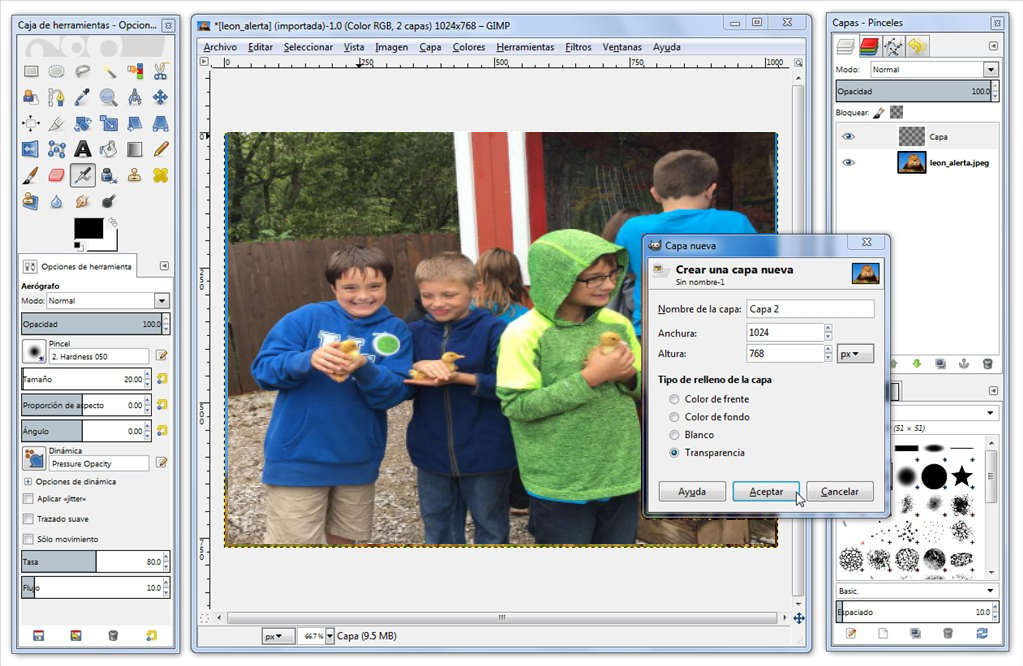This screenshot has width=1023, height=666.
Task: Open the Filtros menu
Action: (x=578, y=47)
